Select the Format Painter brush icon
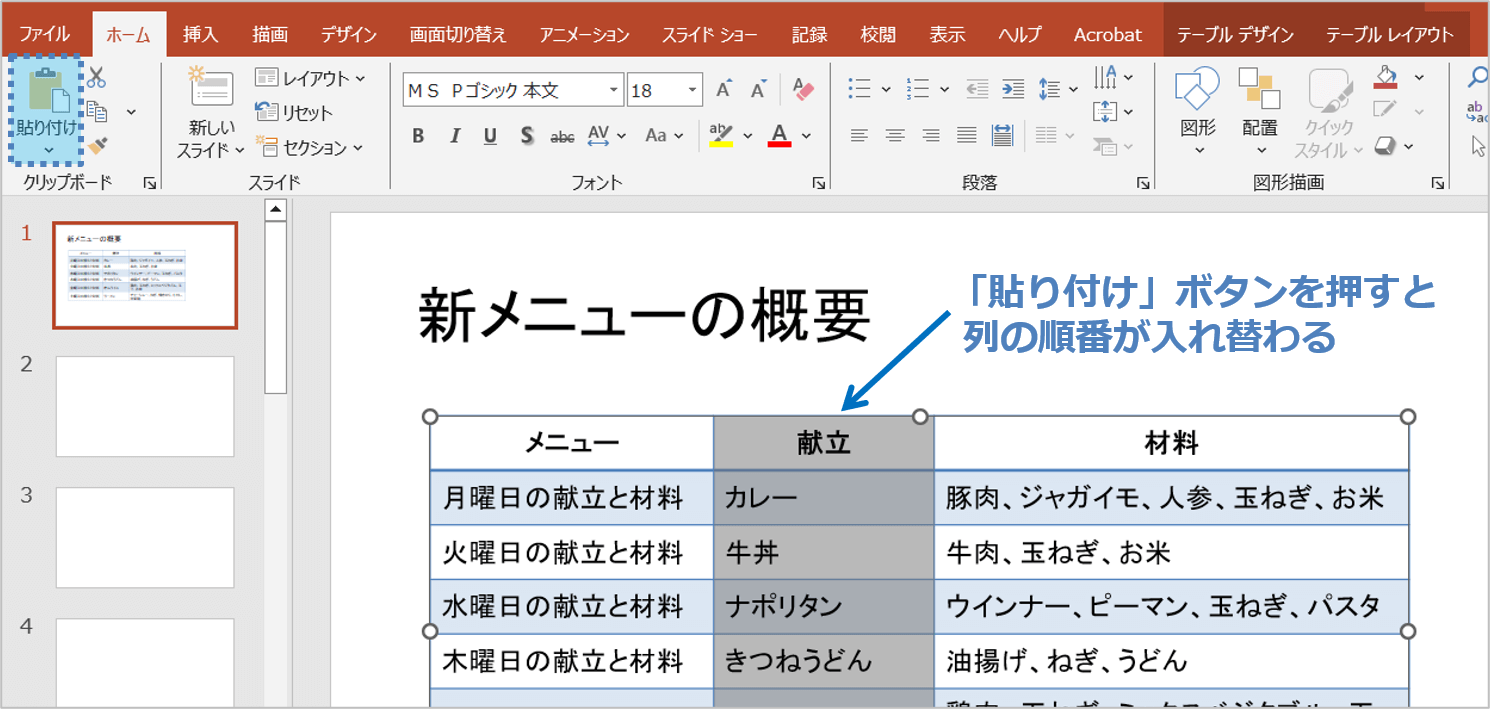This screenshot has width=1490, height=709. (96, 147)
